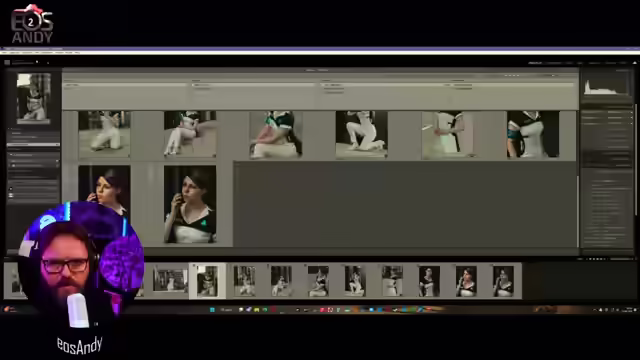Select grid photo of torso with teal sleeve
This screenshot has height=360, width=640.
tap(533, 134)
